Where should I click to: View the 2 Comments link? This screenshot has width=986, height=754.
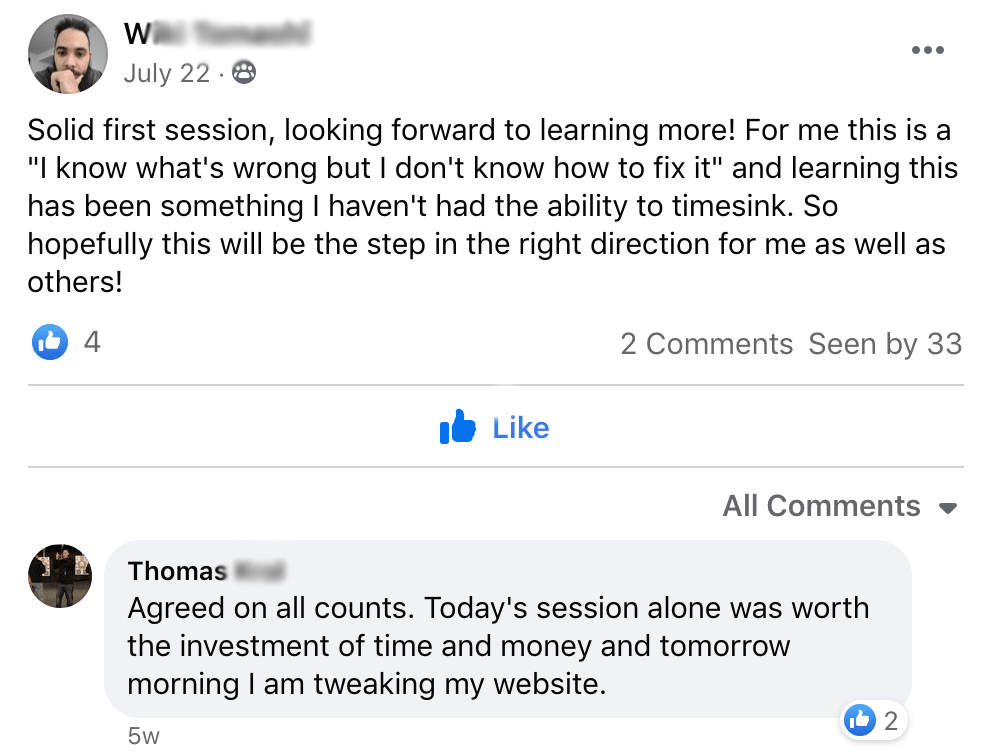tap(706, 344)
